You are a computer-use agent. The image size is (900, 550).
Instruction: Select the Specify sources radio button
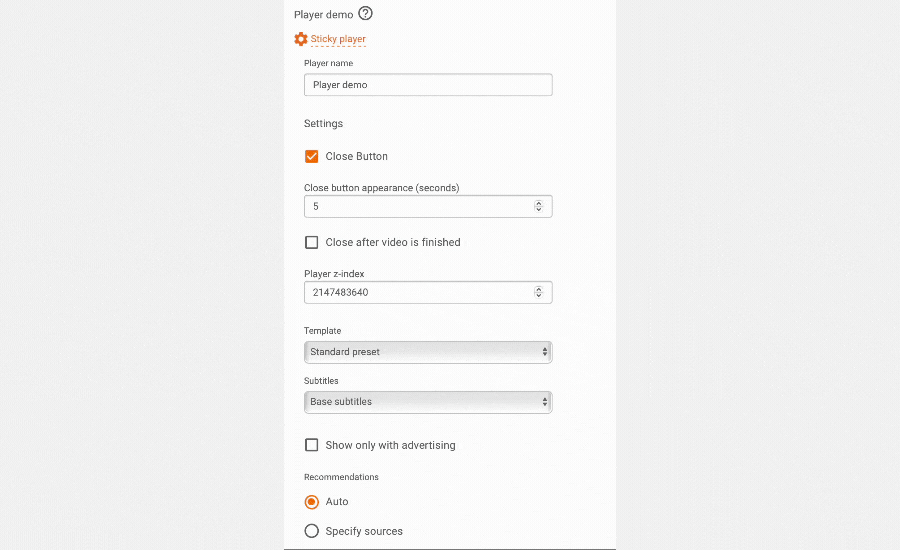pyautogui.click(x=312, y=531)
